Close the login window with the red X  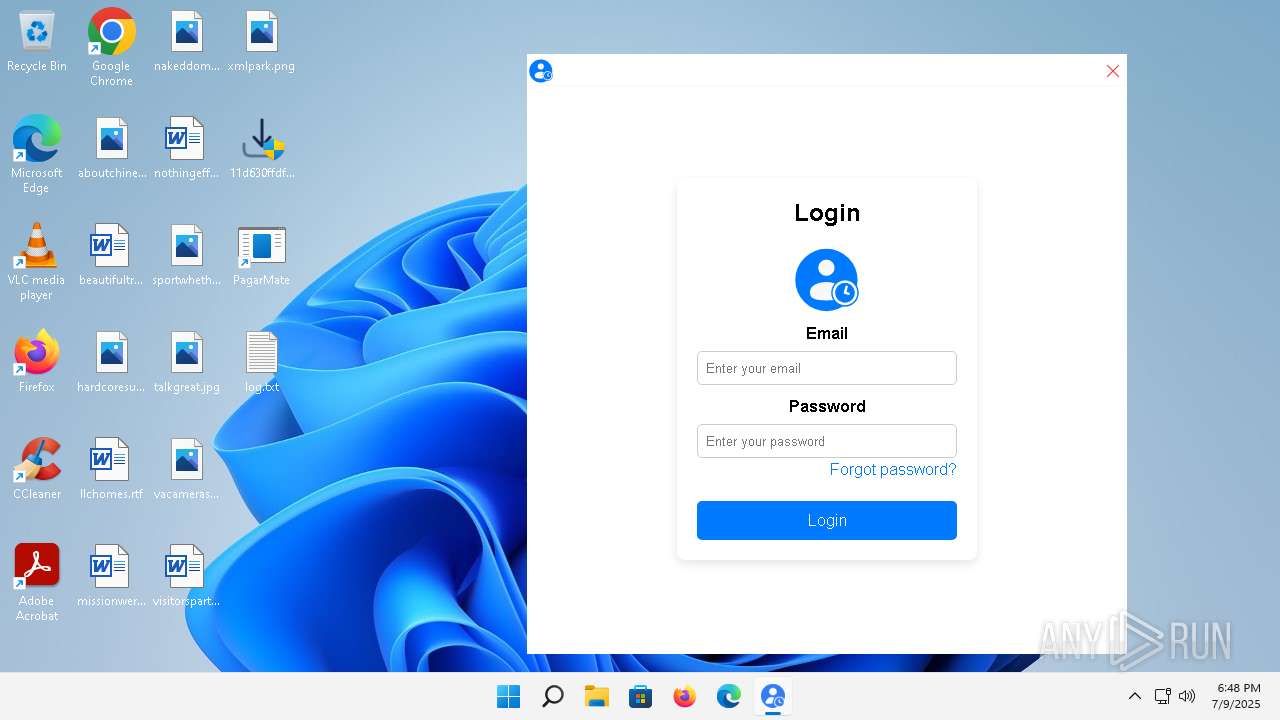1112,71
